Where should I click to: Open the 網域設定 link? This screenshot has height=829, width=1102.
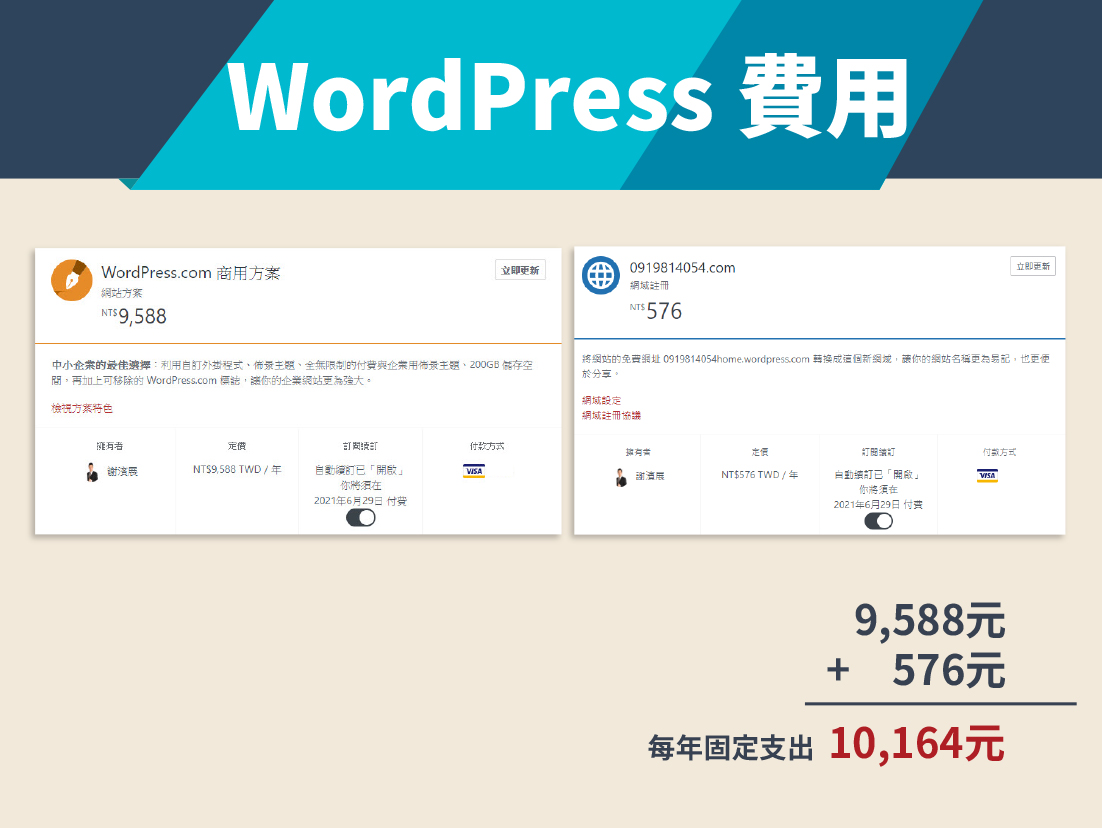[x=602, y=400]
